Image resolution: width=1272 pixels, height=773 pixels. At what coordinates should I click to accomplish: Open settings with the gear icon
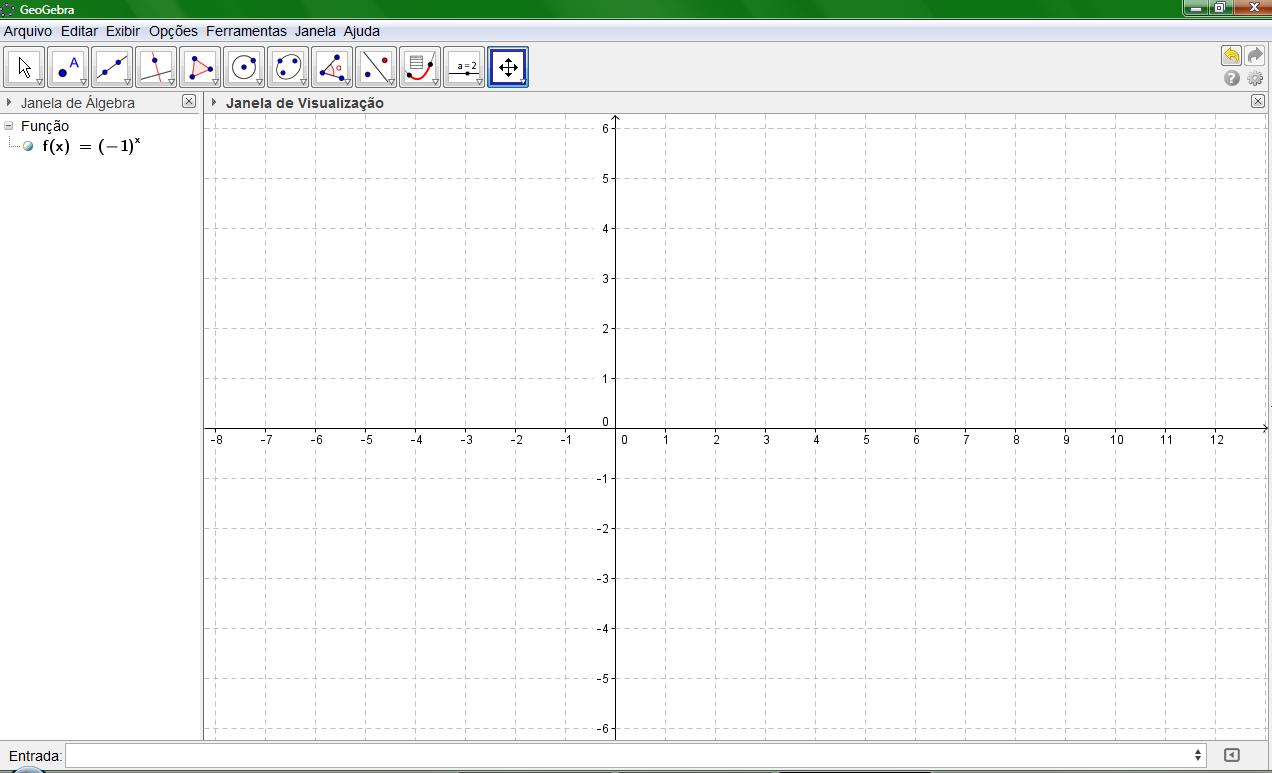(x=1255, y=78)
